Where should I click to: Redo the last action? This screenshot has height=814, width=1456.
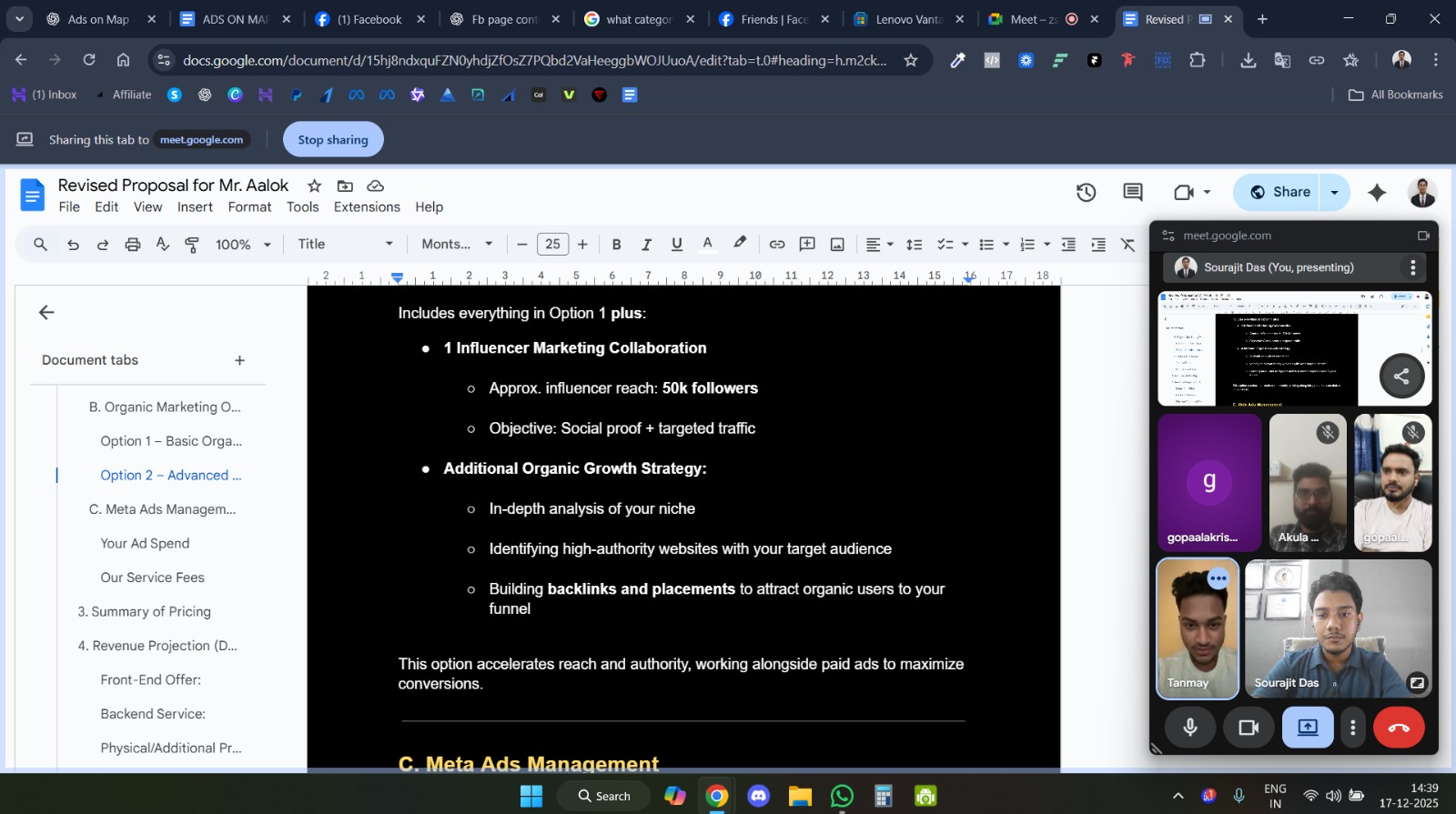[x=103, y=244]
